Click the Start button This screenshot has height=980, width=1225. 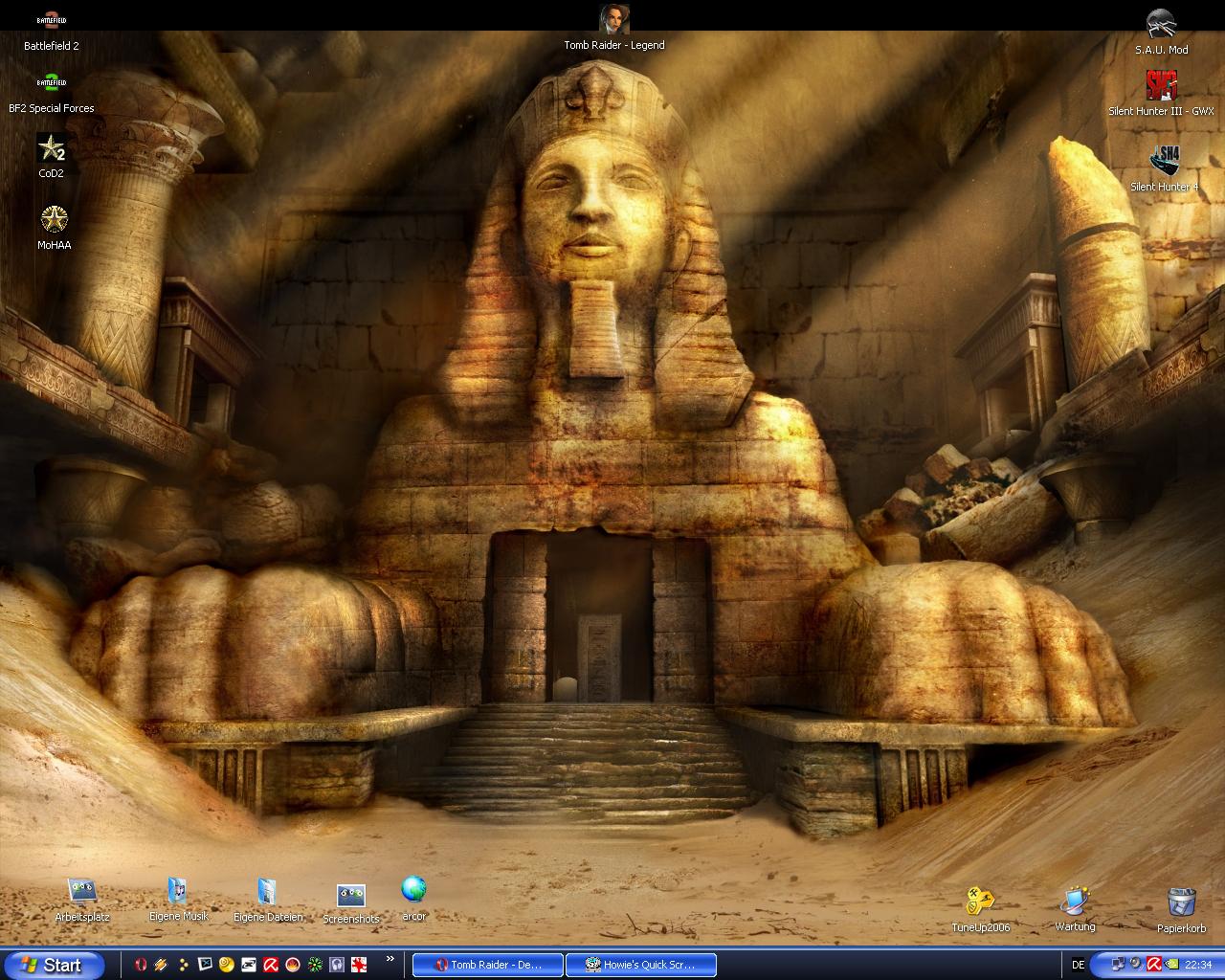click(54, 965)
